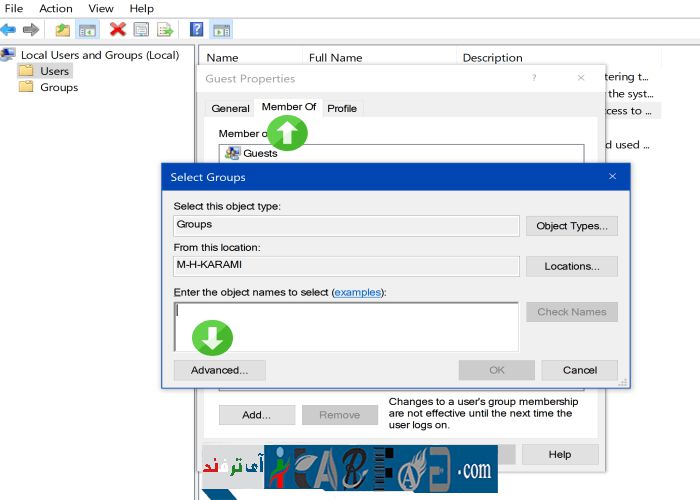The width and height of the screenshot is (700, 500).
Task: Click the blue Help question mark icon
Action: point(197,30)
